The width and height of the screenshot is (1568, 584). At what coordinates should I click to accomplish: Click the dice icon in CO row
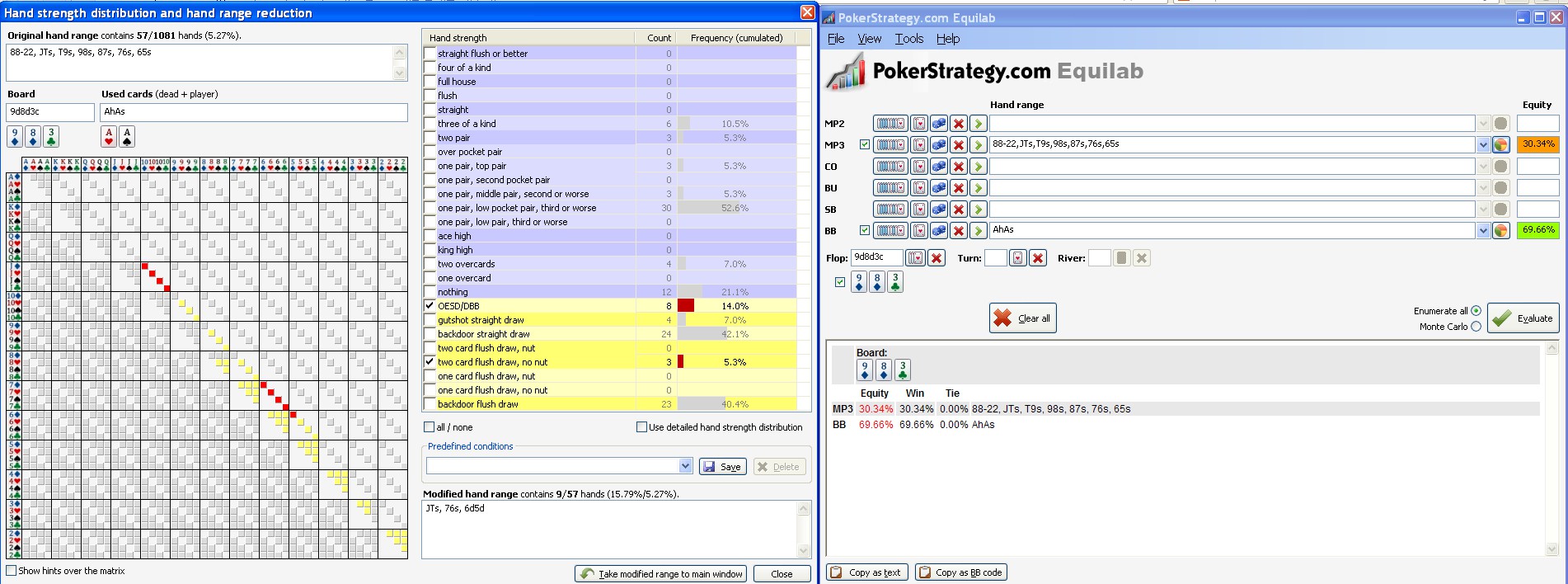click(x=939, y=167)
